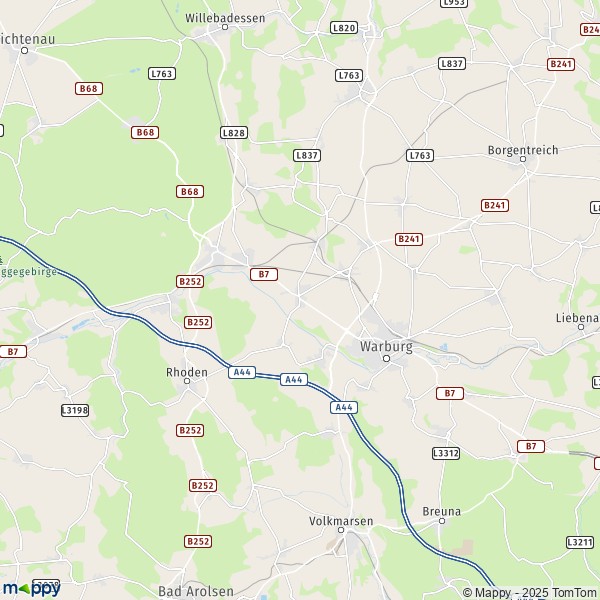Screen dimensions: 600x600
Task: Select the Volkmarsen town label
Action: coord(341,521)
